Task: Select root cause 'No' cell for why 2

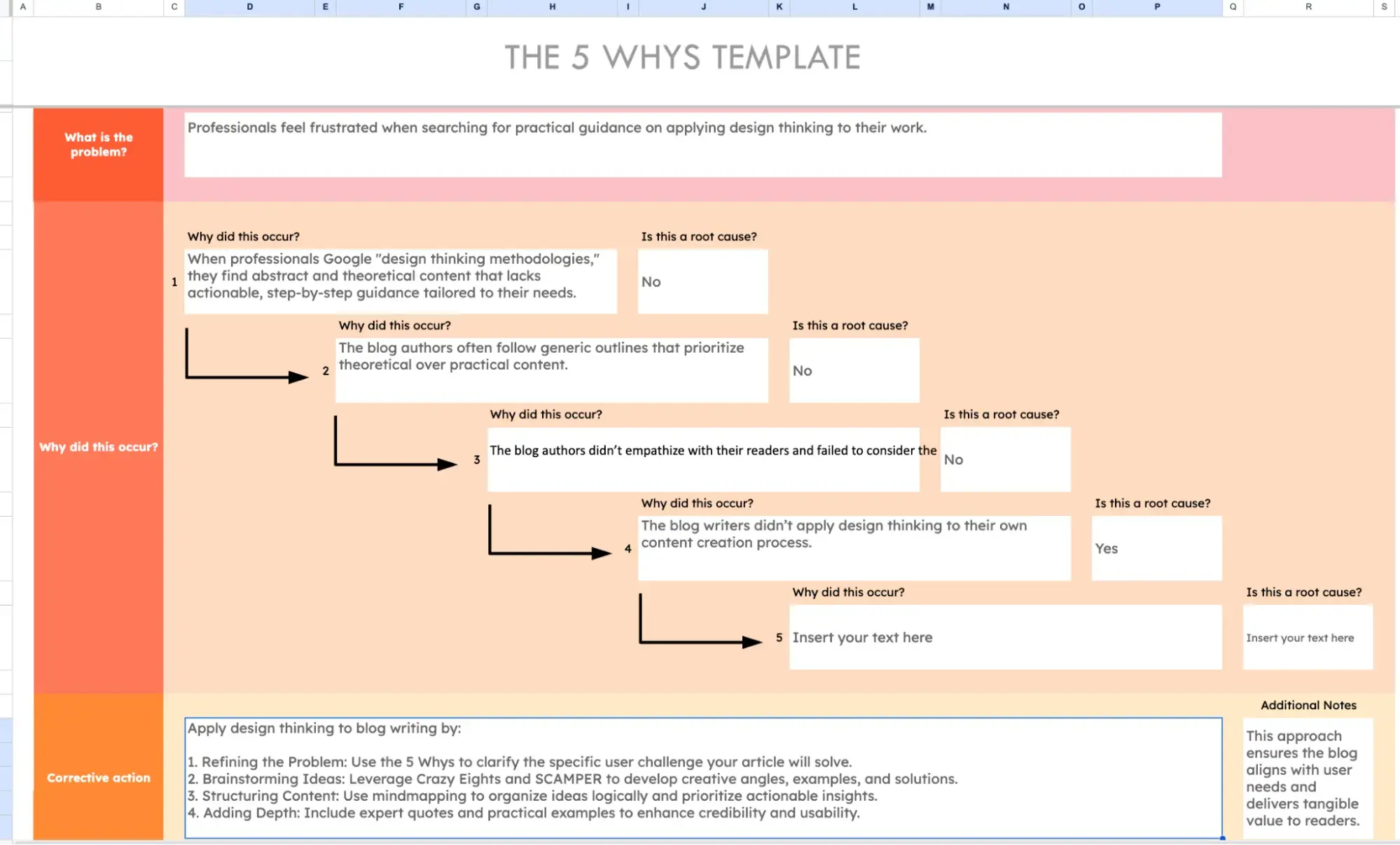Action: tap(854, 370)
